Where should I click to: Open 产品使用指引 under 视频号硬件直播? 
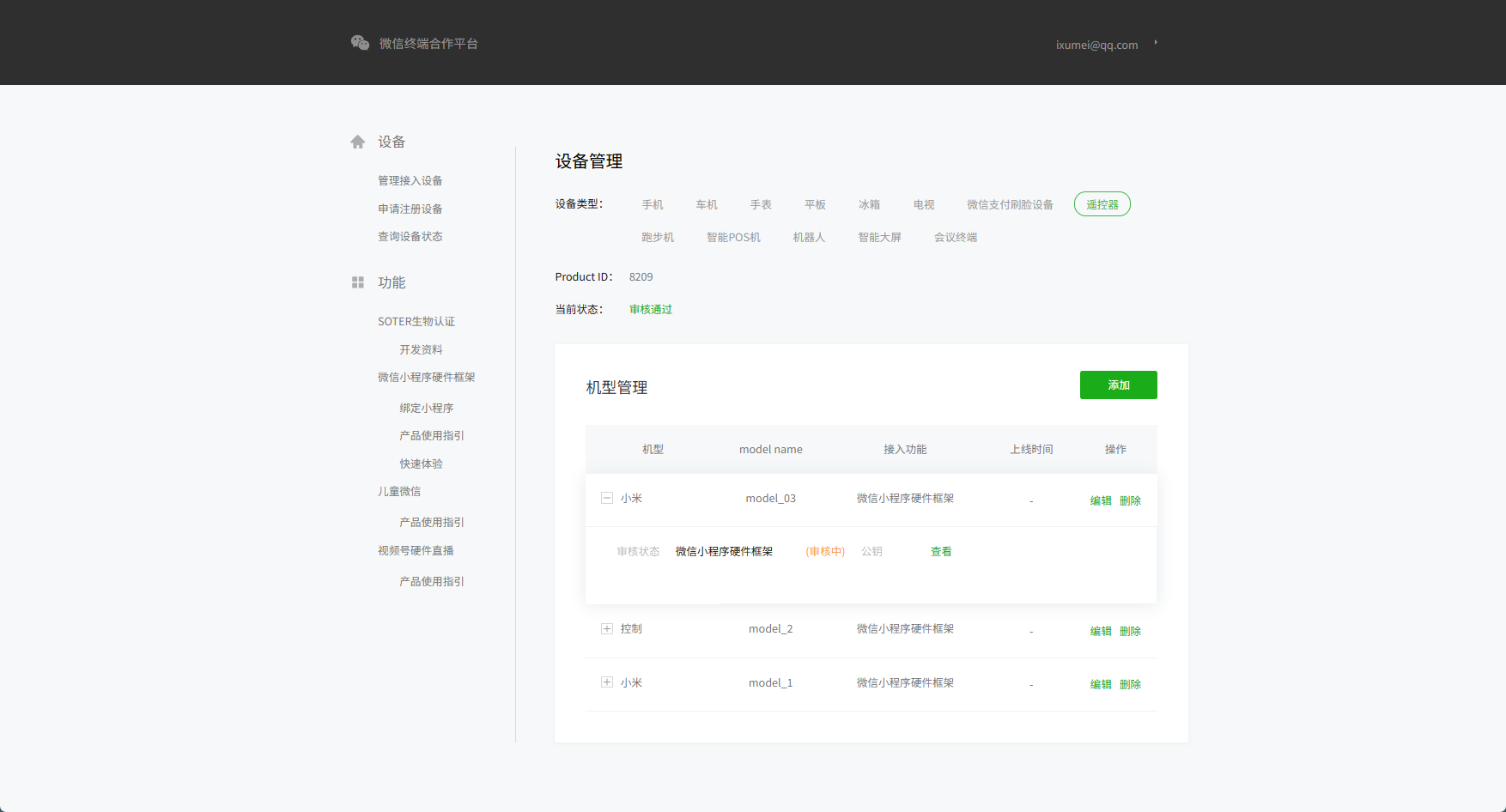coord(432,581)
